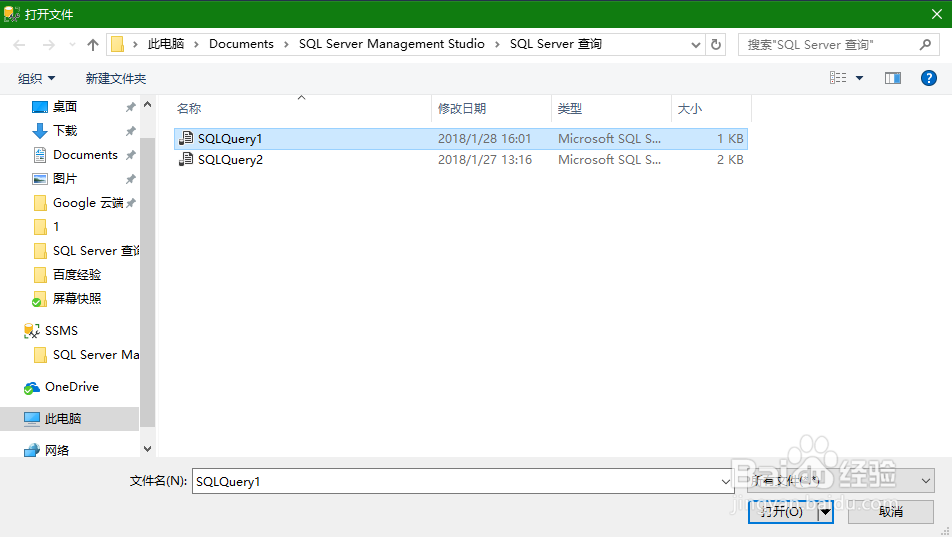The height and width of the screenshot is (537, 952).
Task: Open recent locations dropdown arrow
Action: (72, 44)
